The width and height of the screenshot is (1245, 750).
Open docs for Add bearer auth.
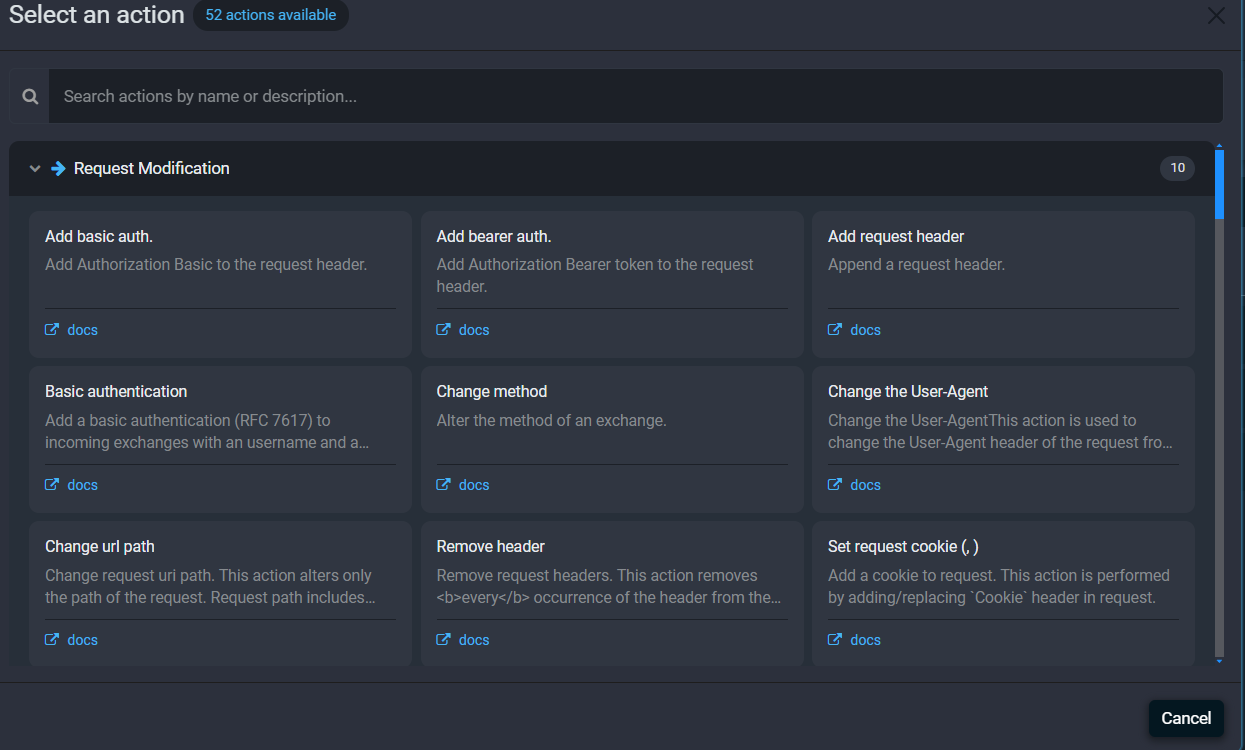(474, 329)
